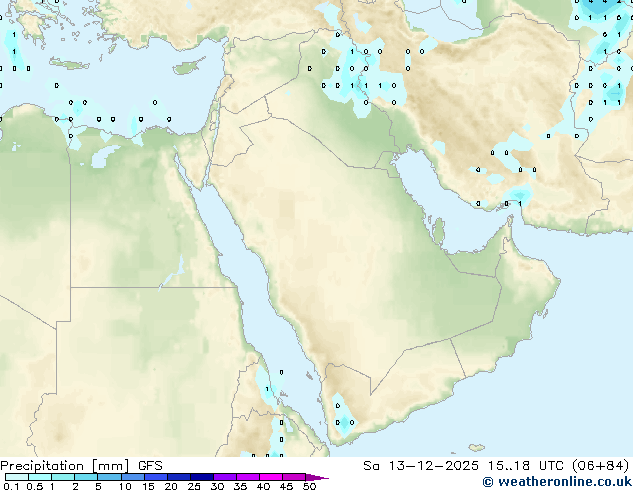634x490 pixels.
Task: Click Socotra island near the bottom right
Action: point(477,448)
